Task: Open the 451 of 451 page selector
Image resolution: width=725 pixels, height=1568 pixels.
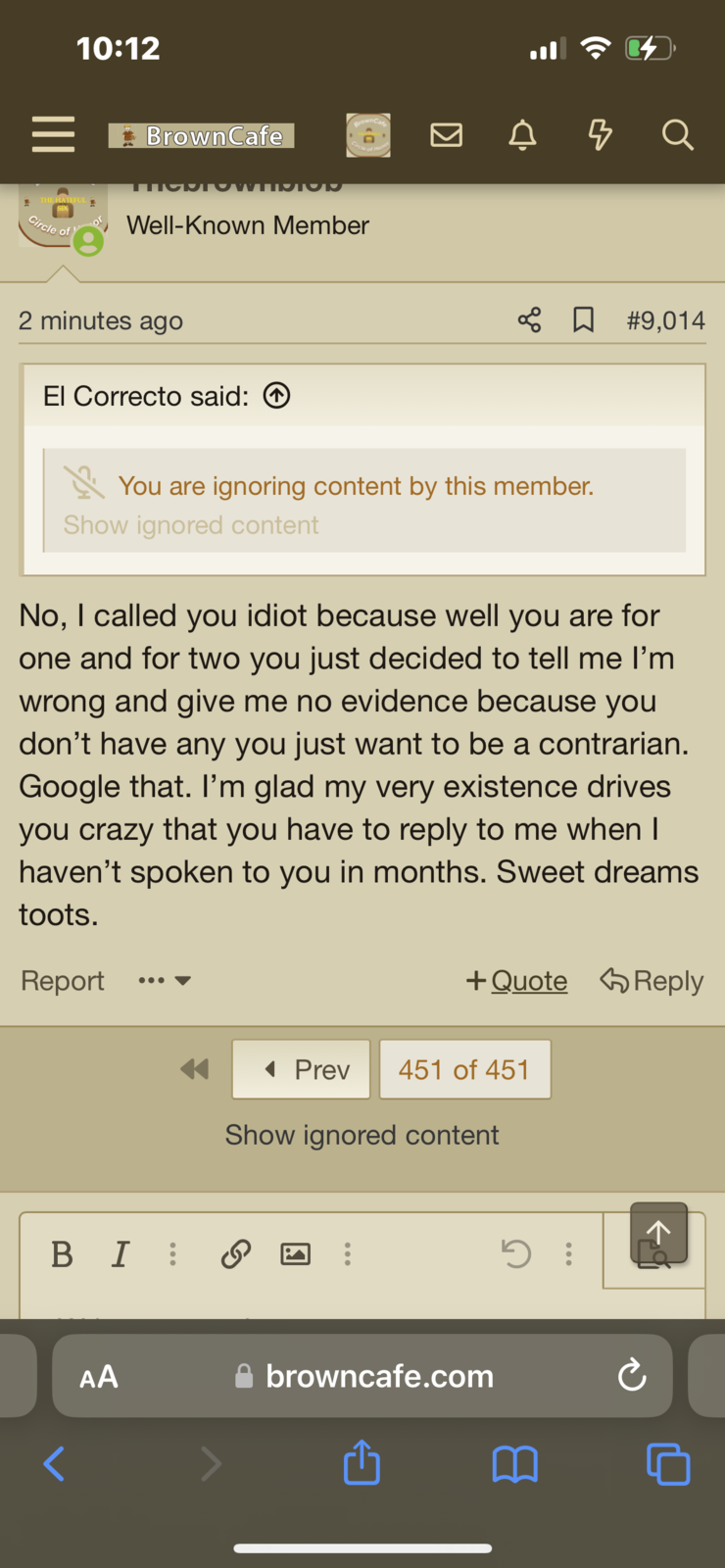Action: 464,1069
